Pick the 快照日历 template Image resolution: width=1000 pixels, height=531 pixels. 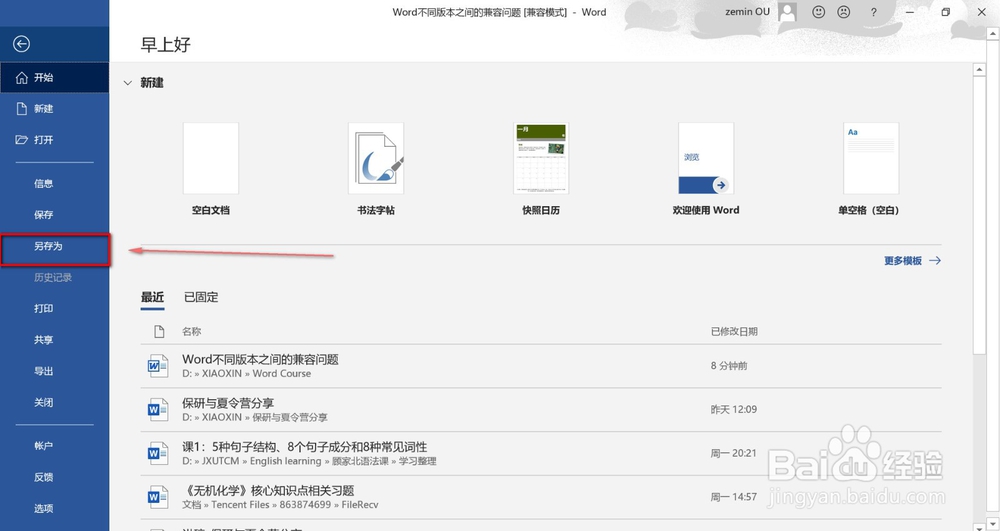pos(541,158)
